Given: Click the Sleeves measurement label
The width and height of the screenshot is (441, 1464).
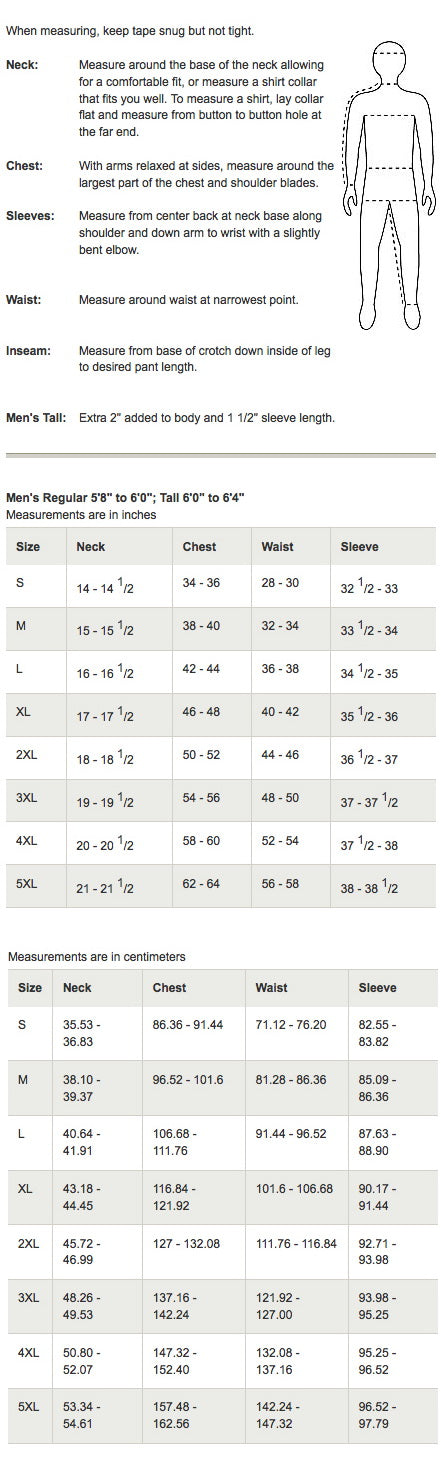Looking at the screenshot, I should pos(30,215).
